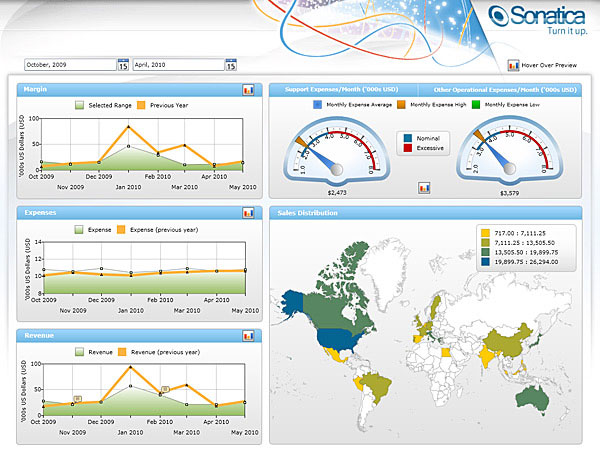Click the Revenue panel chart icon

click(248, 337)
